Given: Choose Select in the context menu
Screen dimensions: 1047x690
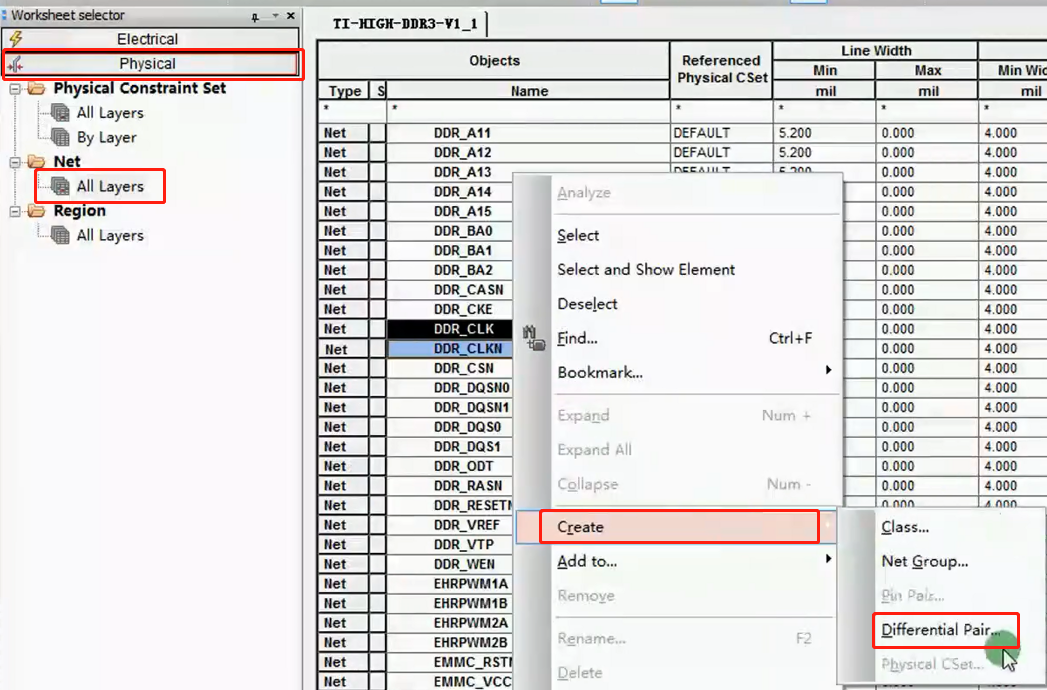Looking at the screenshot, I should coord(578,235).
